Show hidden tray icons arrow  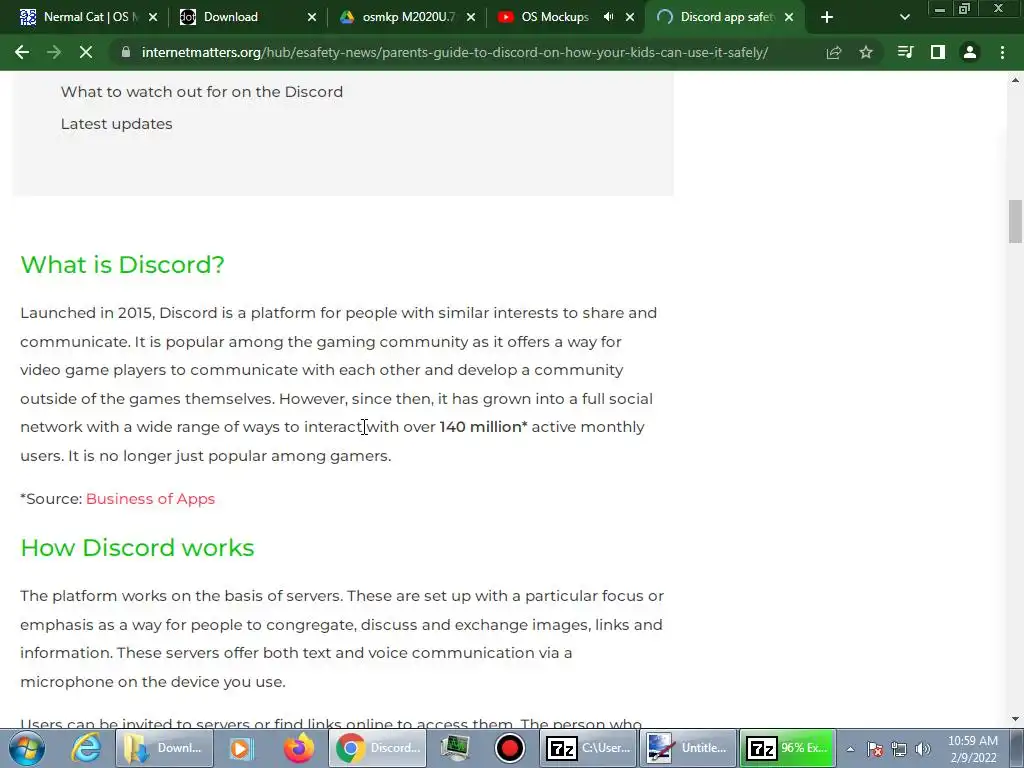(850, 749)
